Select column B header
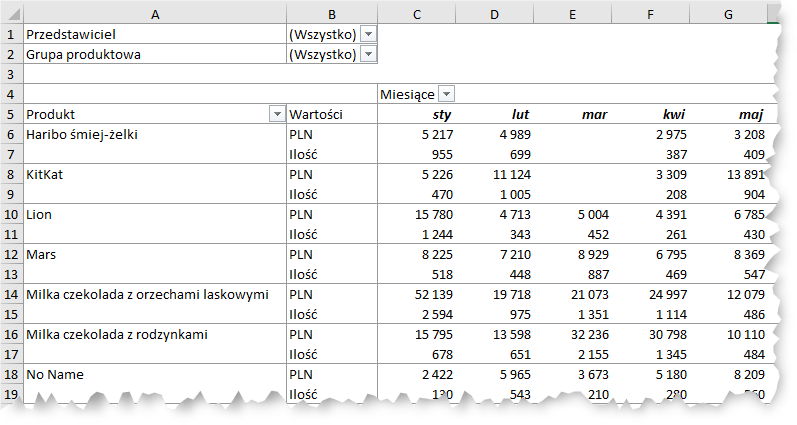Viewport: 797px width, 425px height. coord(332,15)
